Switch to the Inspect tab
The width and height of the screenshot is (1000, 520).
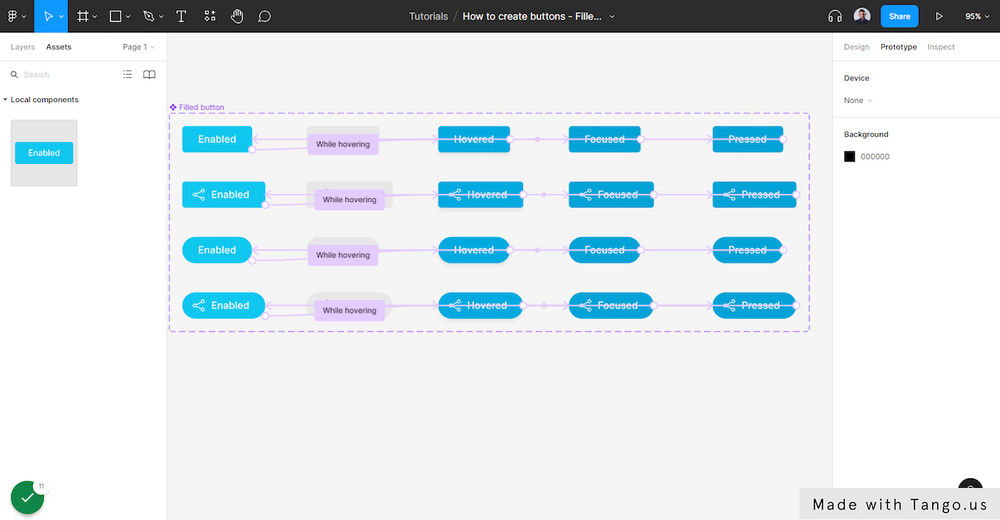pos(941,47)
